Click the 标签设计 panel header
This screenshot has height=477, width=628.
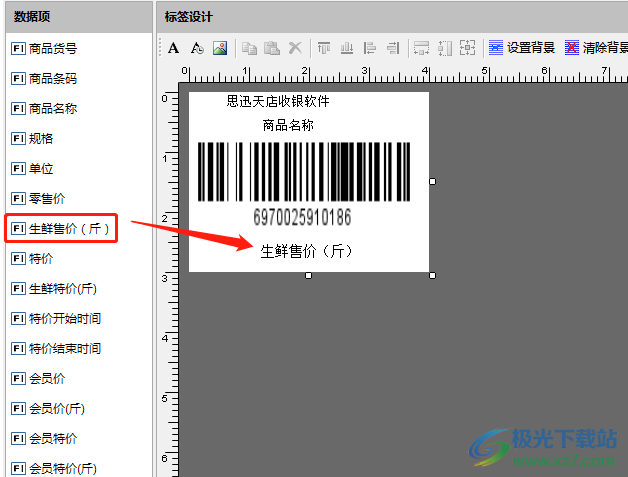point(392,17)
